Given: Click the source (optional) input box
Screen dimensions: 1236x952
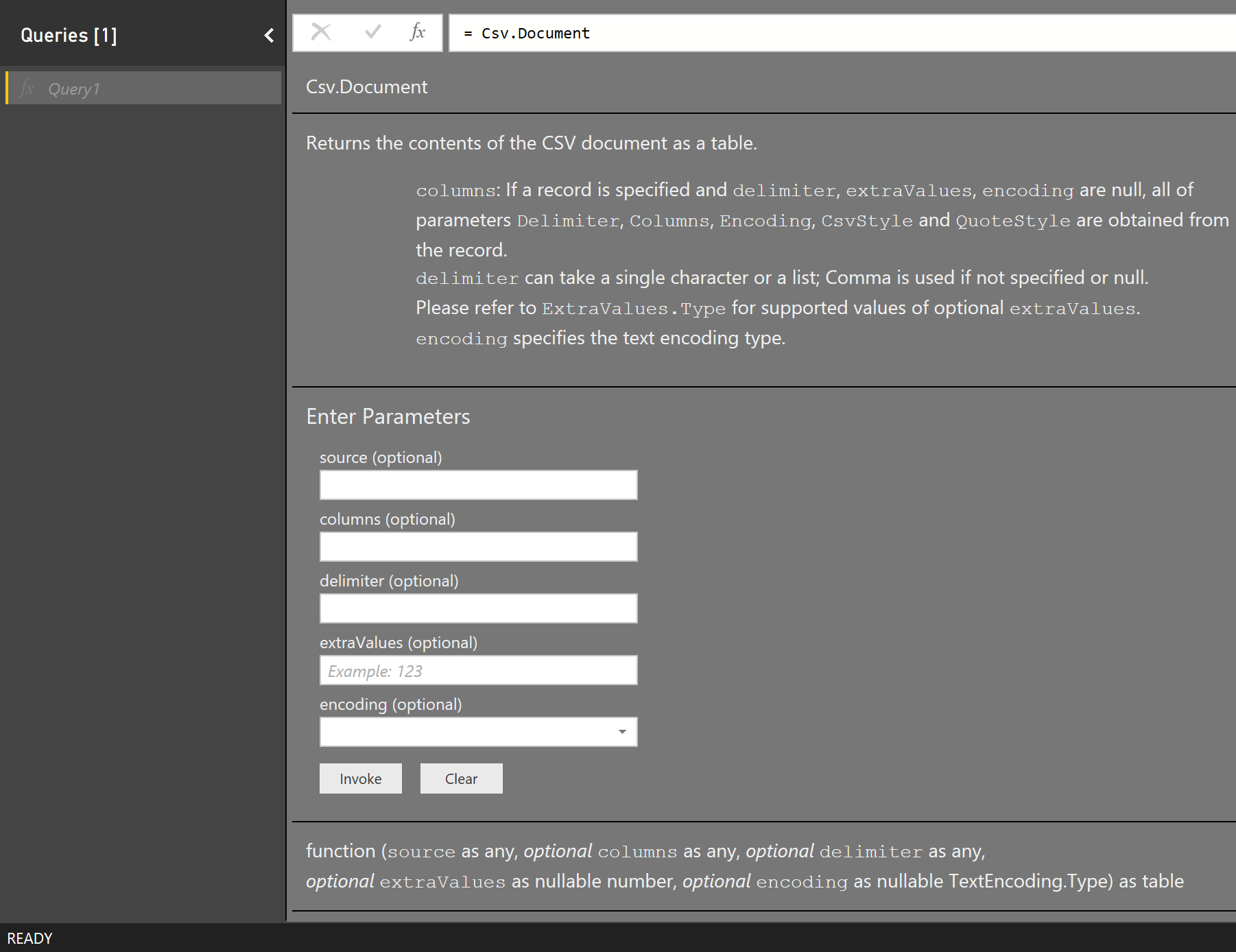Looking at the screenshot, I should click(478, 485).
